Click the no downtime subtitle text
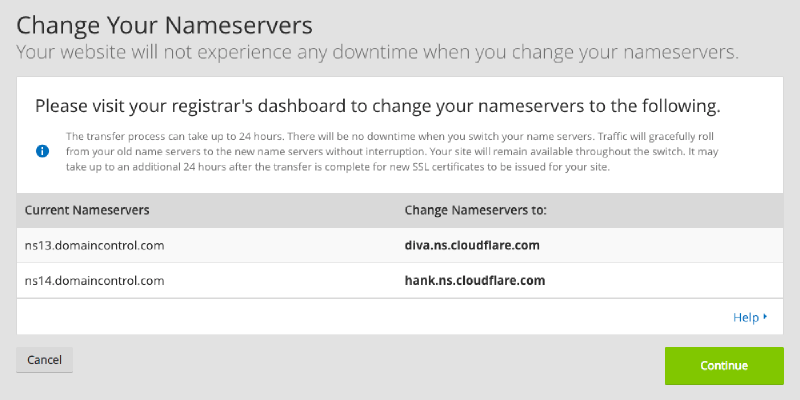This screenshot has height=400, width=800. tap(378, 52)
